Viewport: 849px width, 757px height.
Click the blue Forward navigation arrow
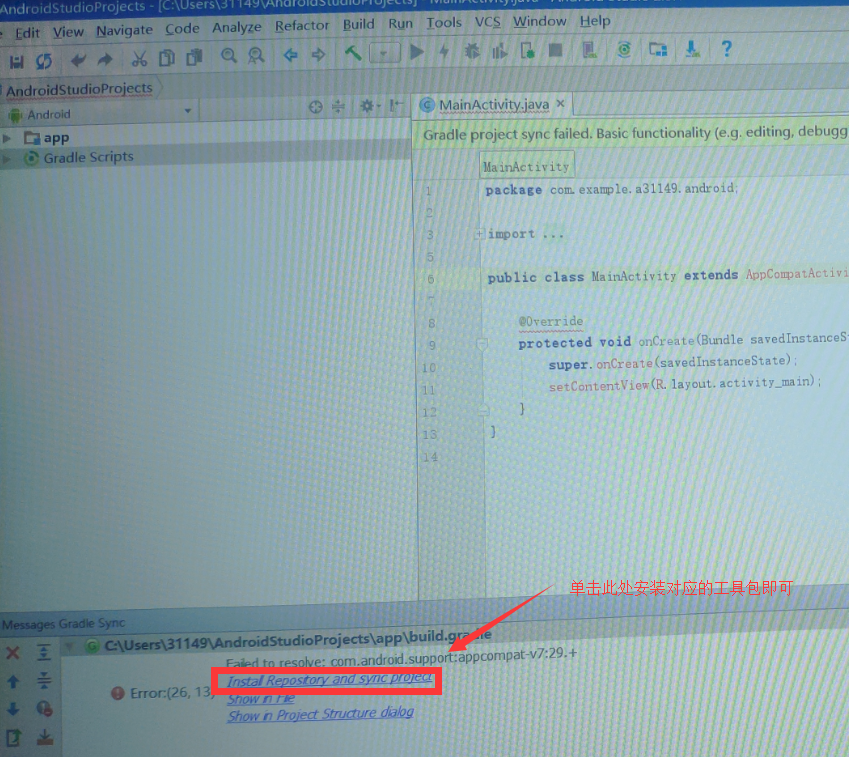[318, 54]
